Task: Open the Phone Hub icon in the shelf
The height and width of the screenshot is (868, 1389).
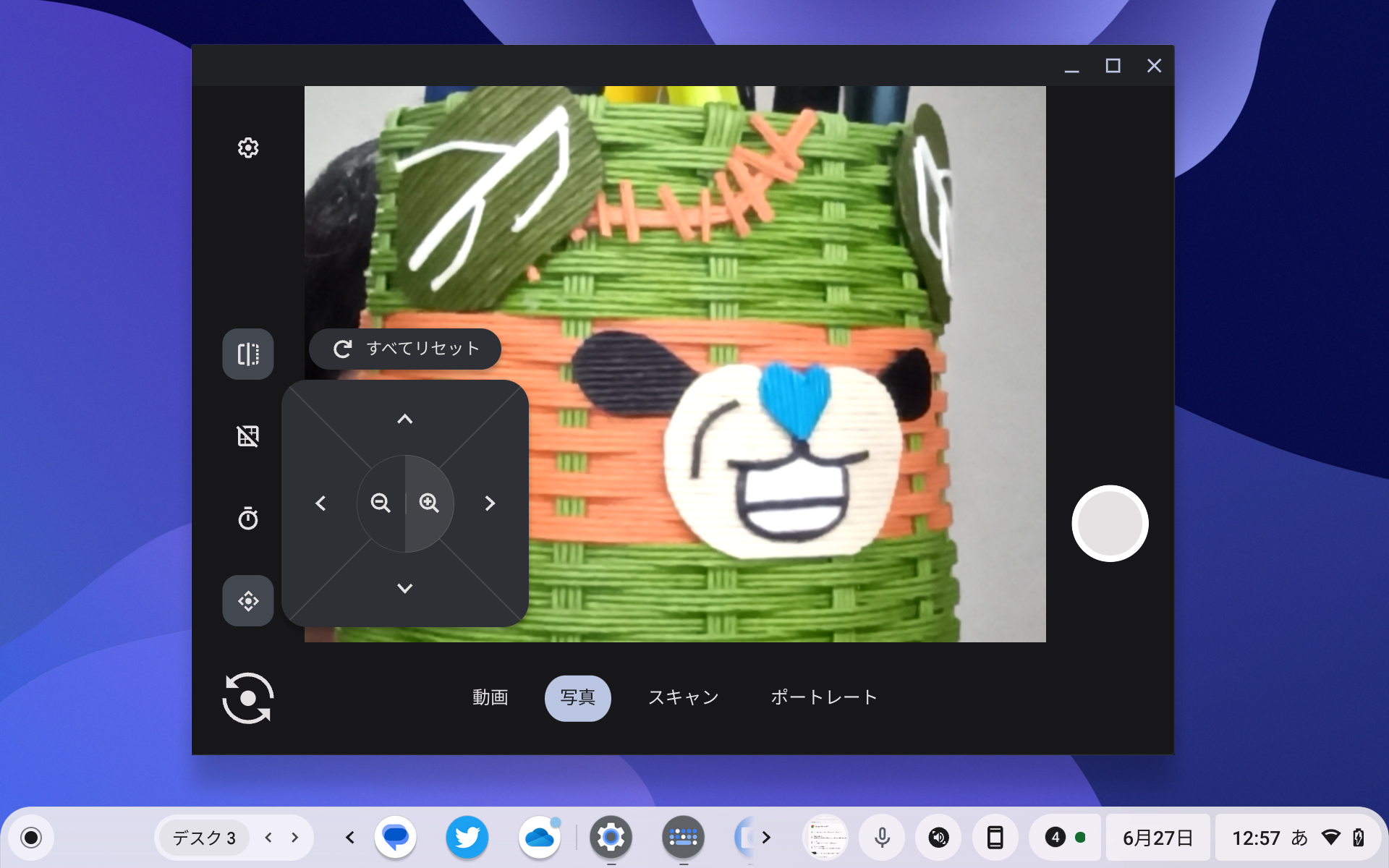Action: (x=994, y=838)
